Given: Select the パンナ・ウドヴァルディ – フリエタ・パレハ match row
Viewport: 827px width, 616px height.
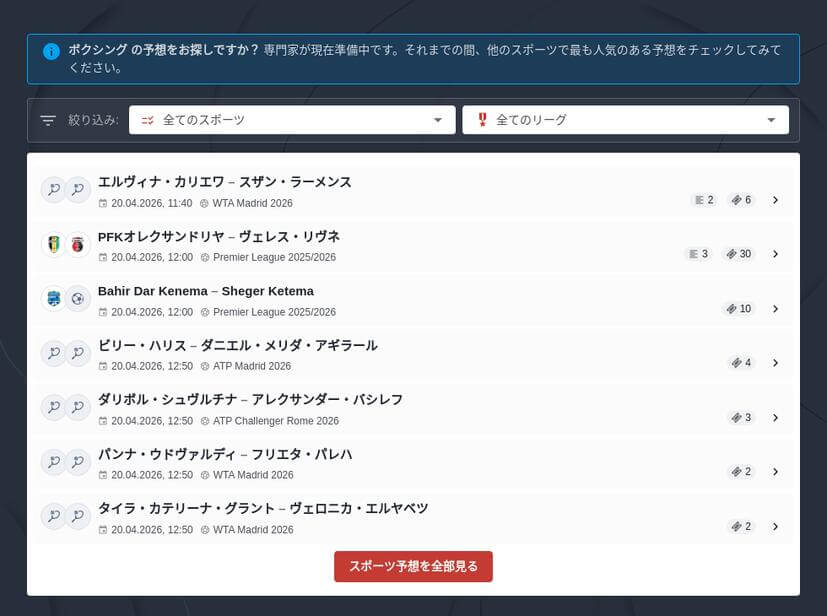Looking at the screenshot, I should point(225,455).
